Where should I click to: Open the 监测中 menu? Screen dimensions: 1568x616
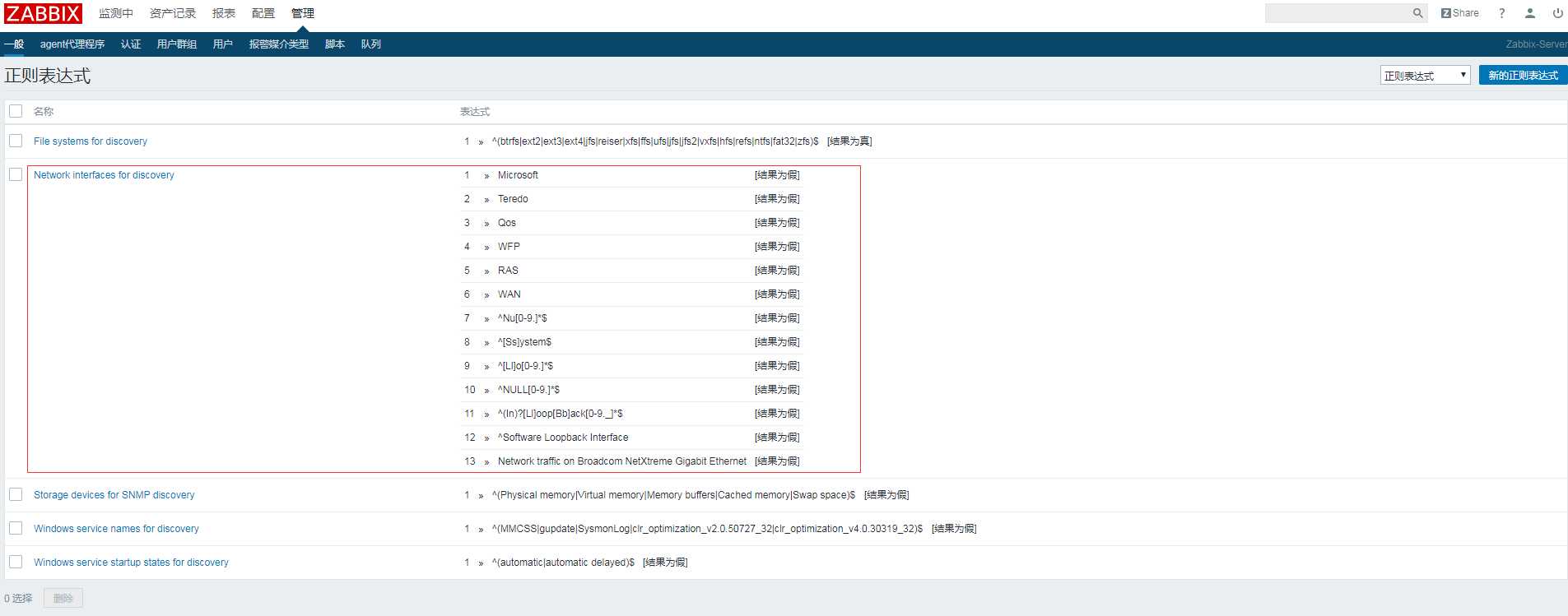(116, 13)
